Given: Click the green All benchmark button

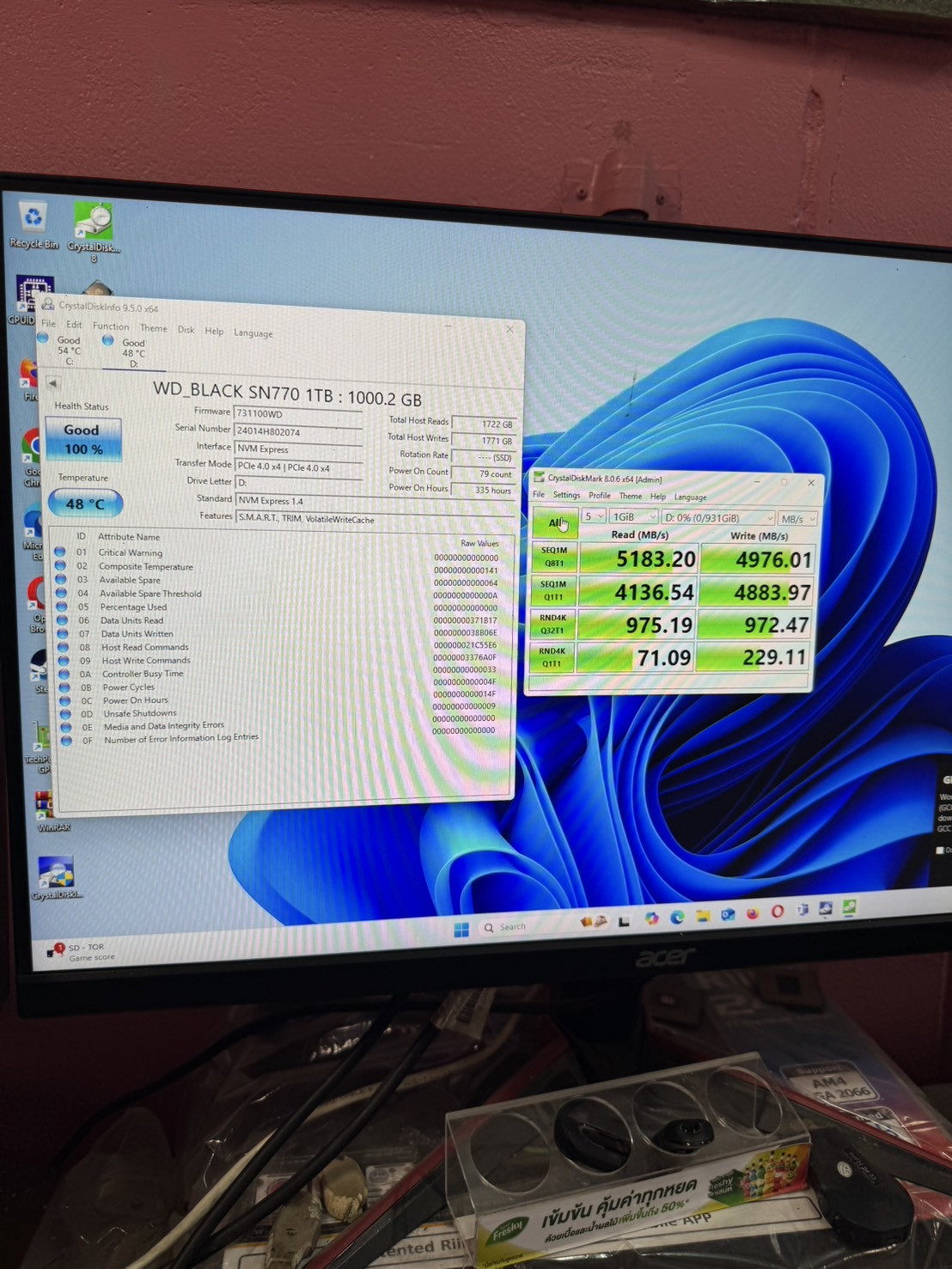Looking at the screenshot, I should 555,522.
